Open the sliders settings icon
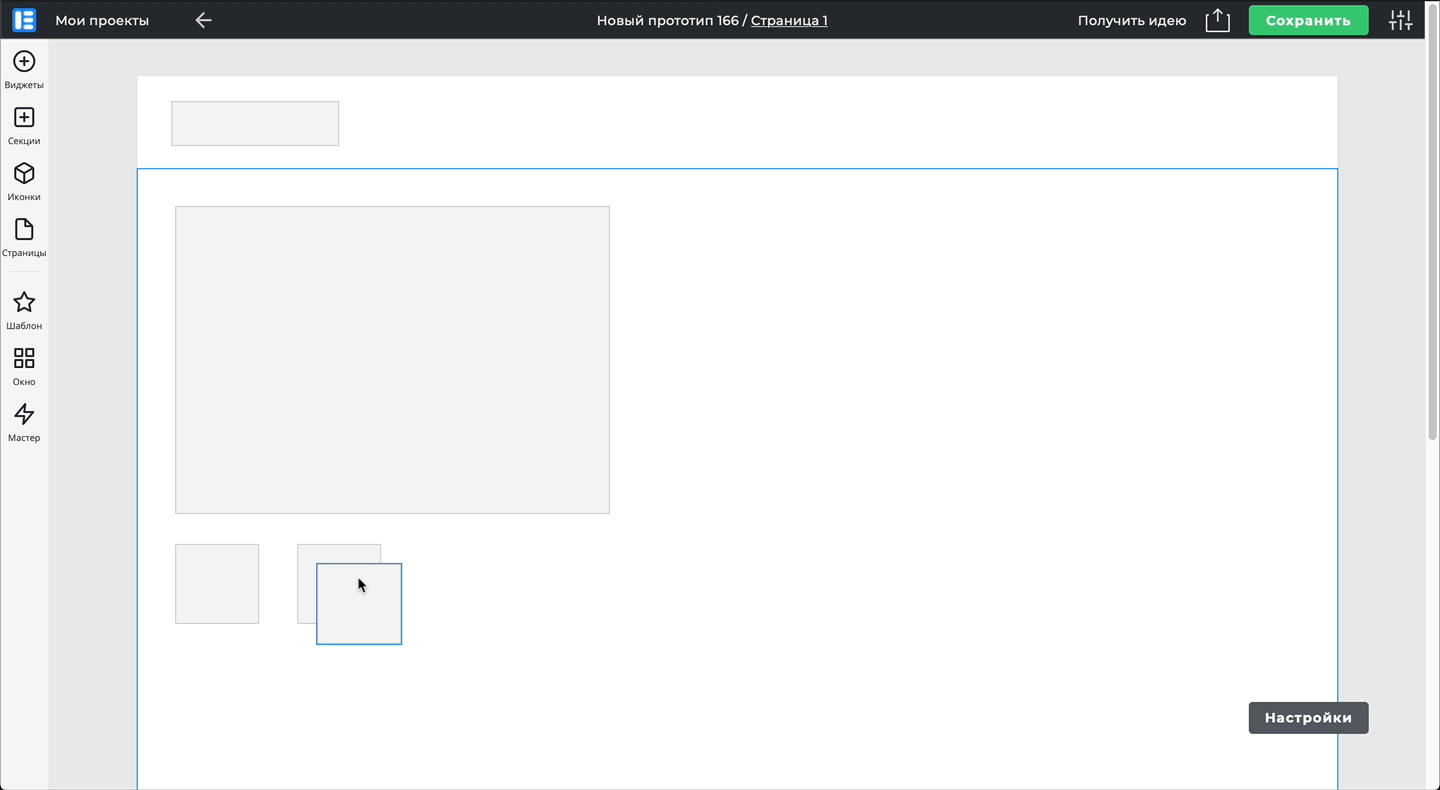The height and width of the screenshot is (790, 1440). pyautogui.click(x=1401, y=20)
